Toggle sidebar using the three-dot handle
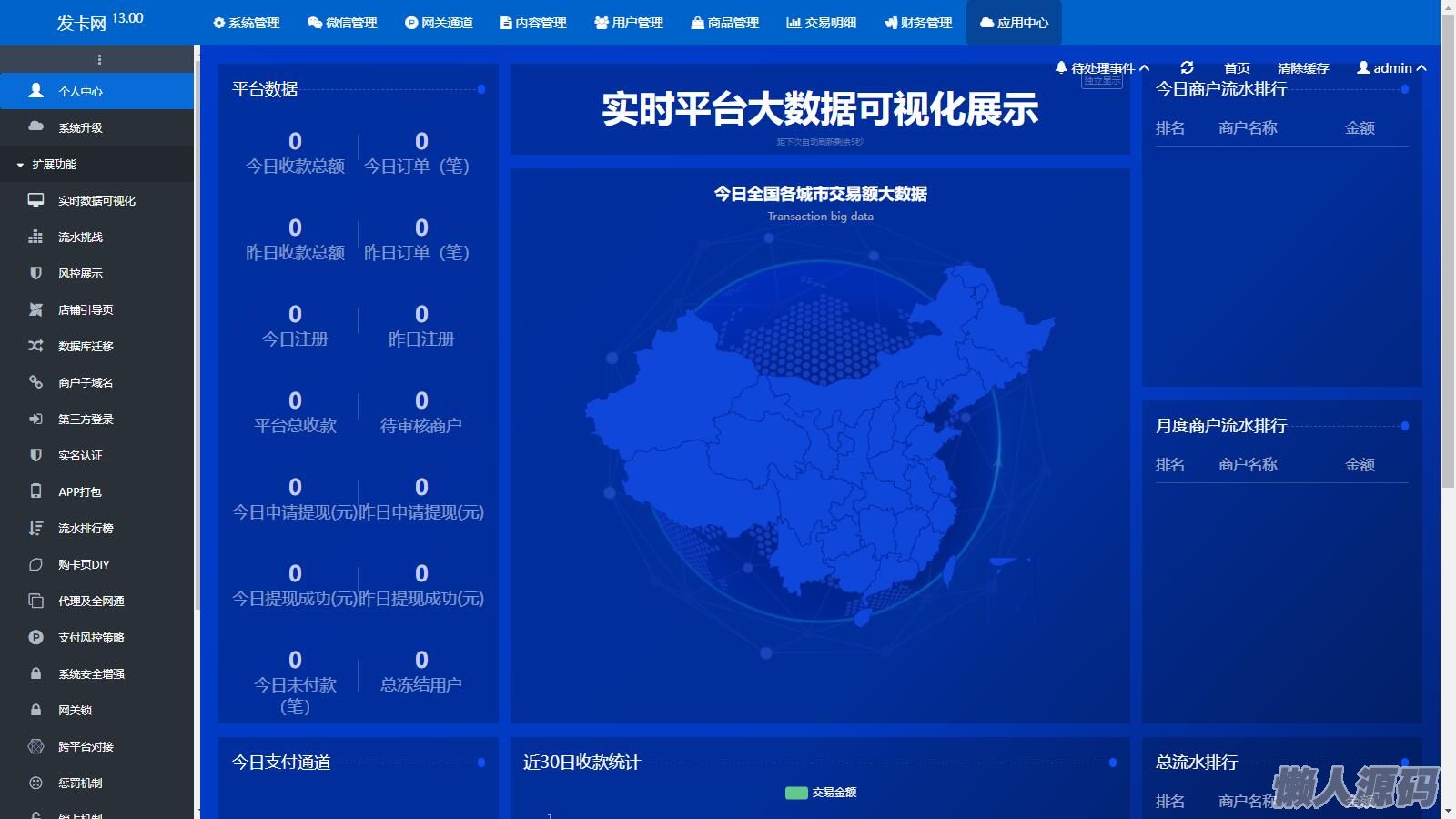Viewport: 1456px width, 819px height. click(99, 60)
